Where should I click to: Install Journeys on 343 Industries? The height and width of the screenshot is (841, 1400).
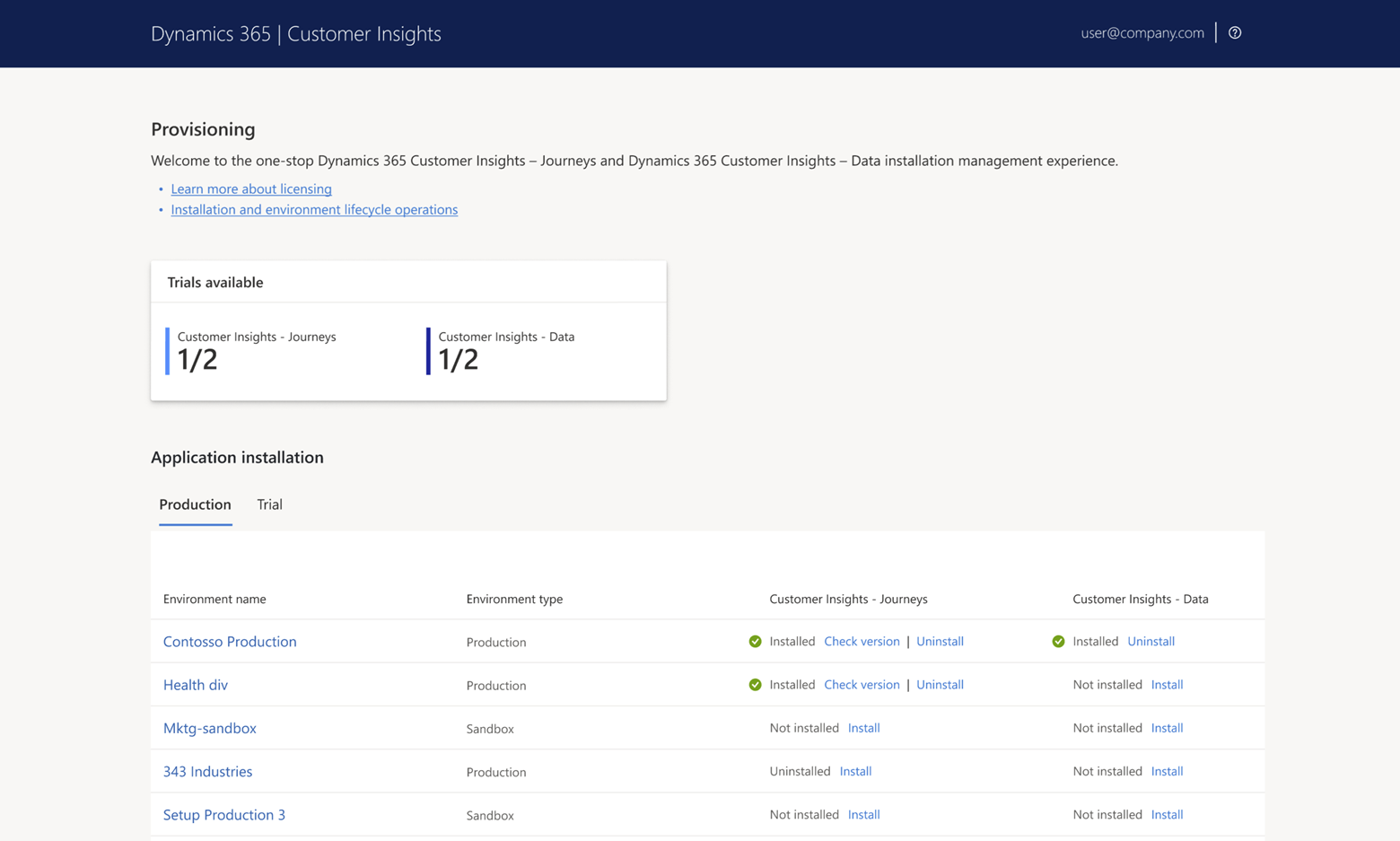coord(855,771)
